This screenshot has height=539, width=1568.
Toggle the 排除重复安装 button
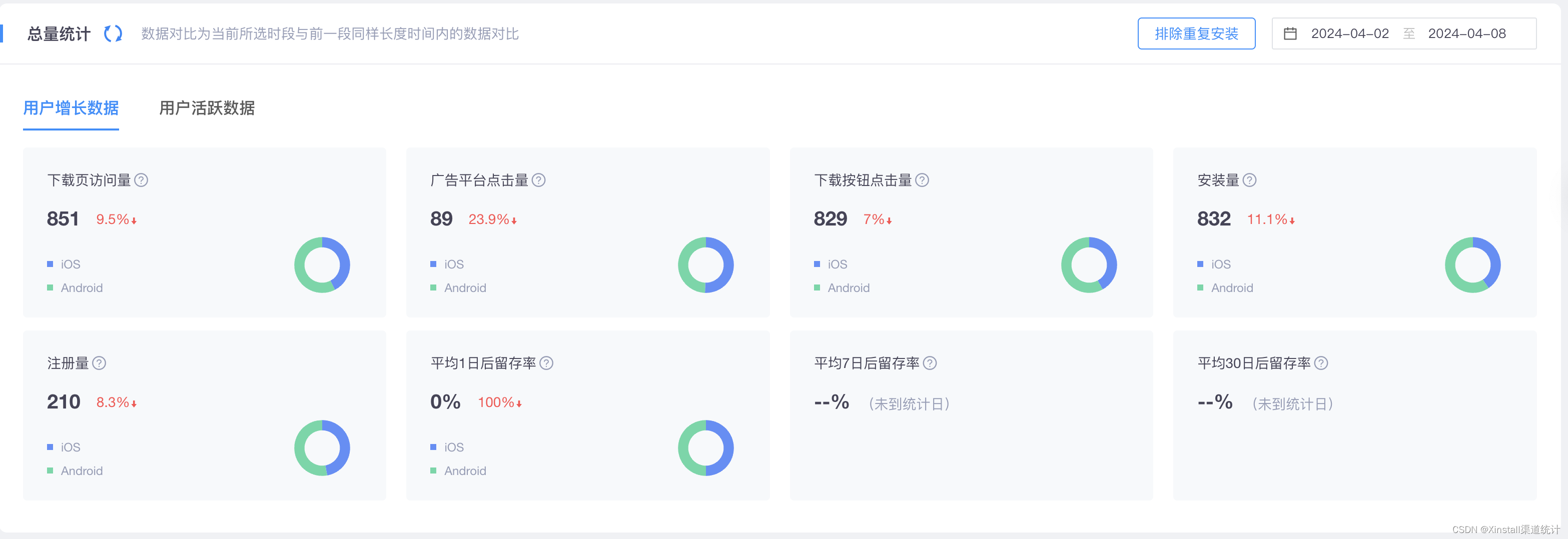(x=1196, y=33)
